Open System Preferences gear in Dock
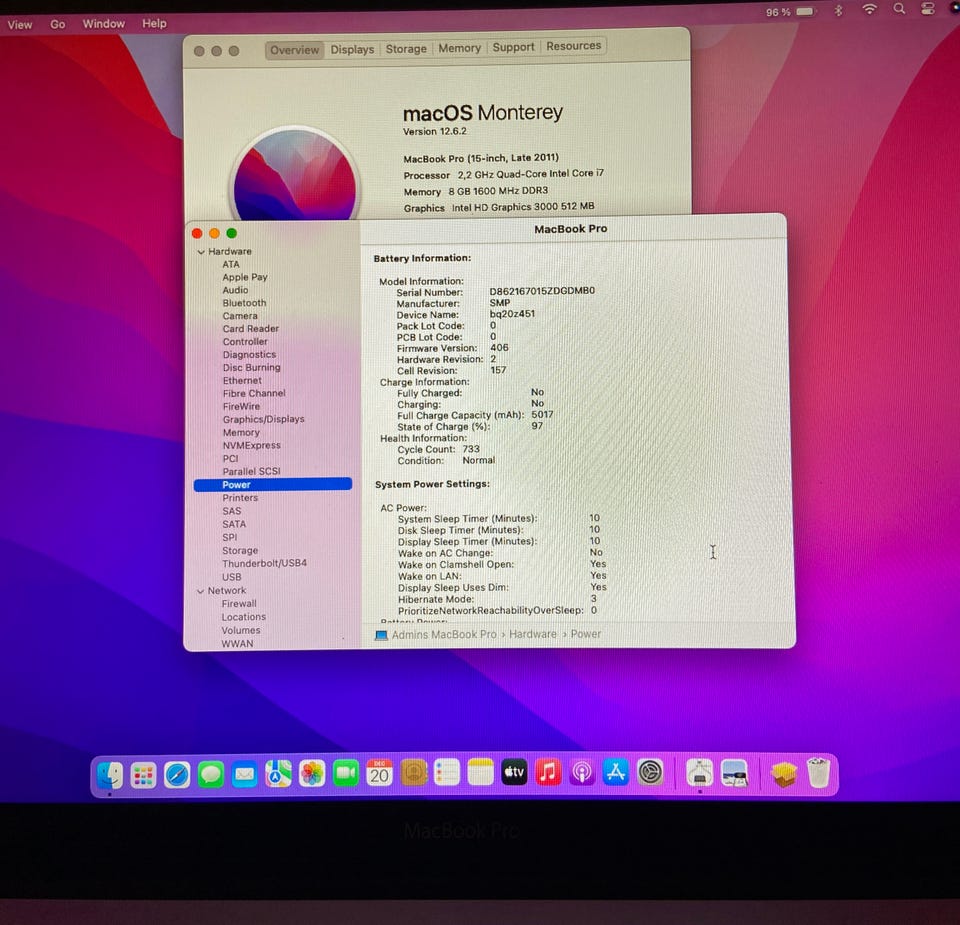The width and height of the screenshot is (960, 925). coord(650,773)
